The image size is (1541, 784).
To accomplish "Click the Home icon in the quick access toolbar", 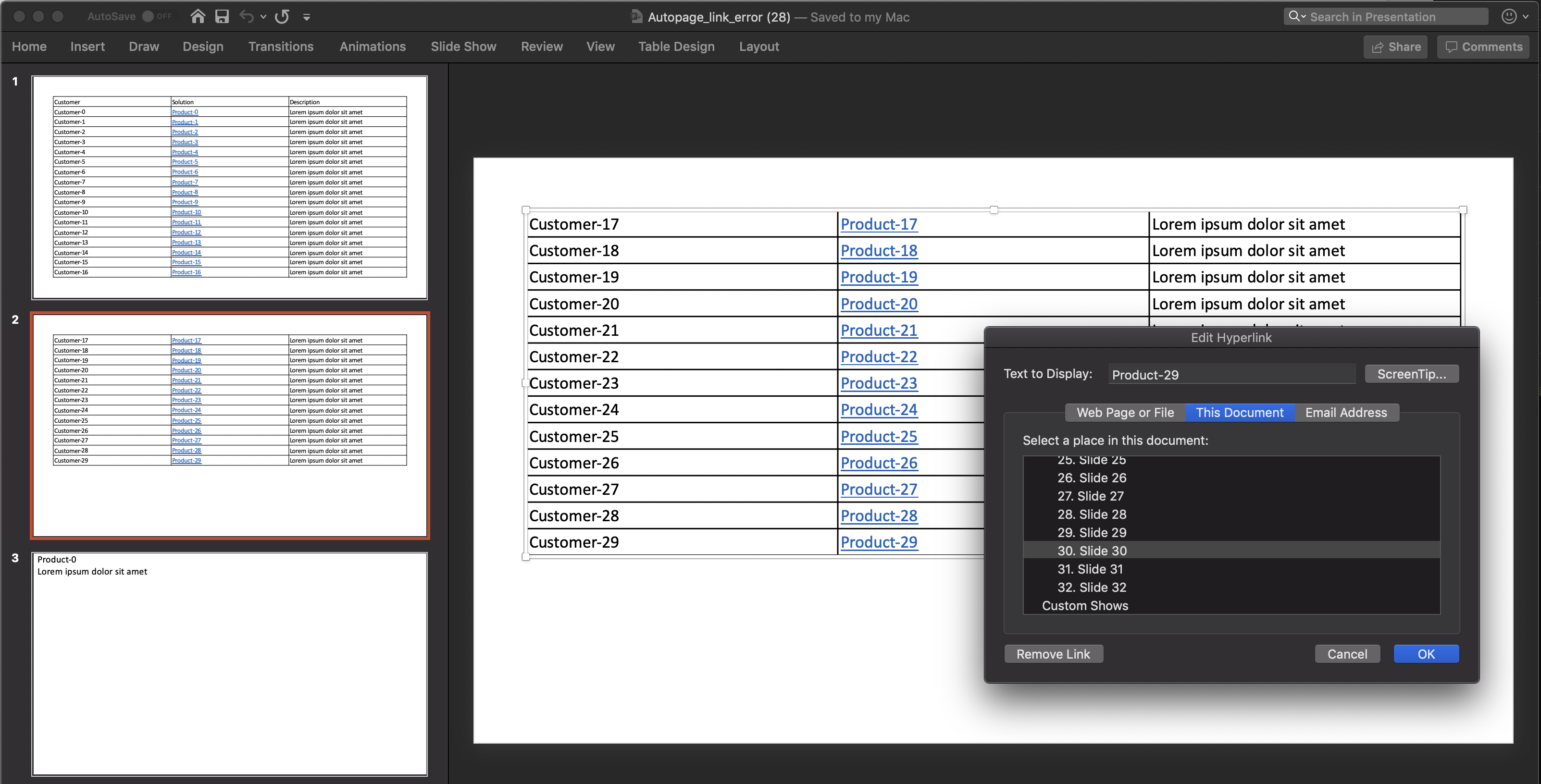I will click(198, 16).
